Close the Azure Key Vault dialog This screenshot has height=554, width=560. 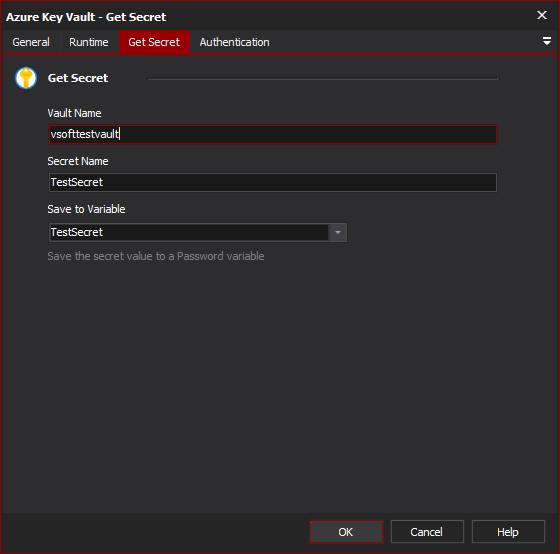coord(542,15)
